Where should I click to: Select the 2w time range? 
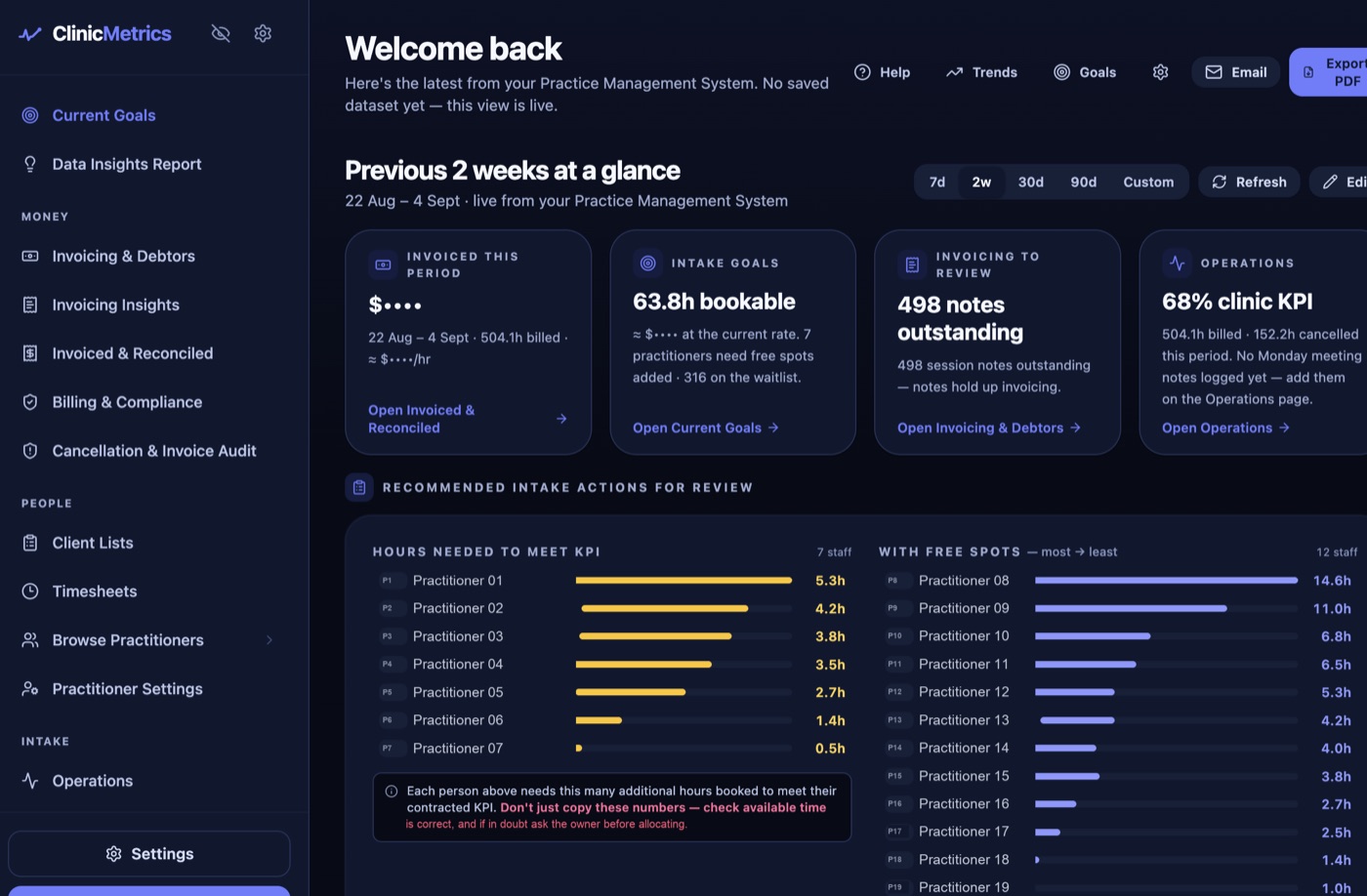coord(981,183)
